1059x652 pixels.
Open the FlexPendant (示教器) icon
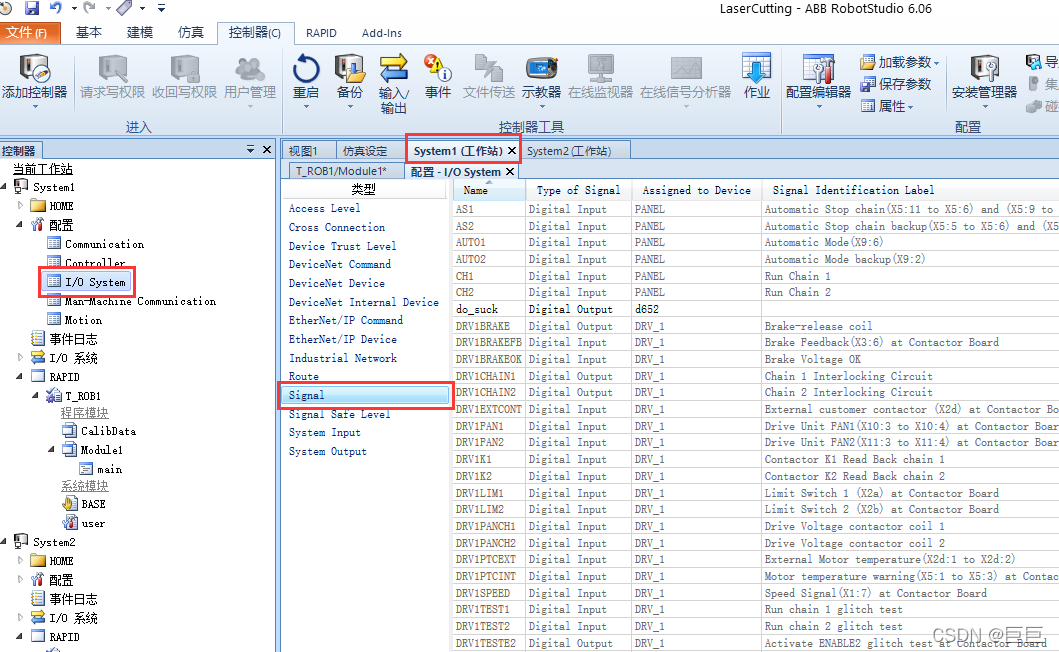tap(542, 69)
